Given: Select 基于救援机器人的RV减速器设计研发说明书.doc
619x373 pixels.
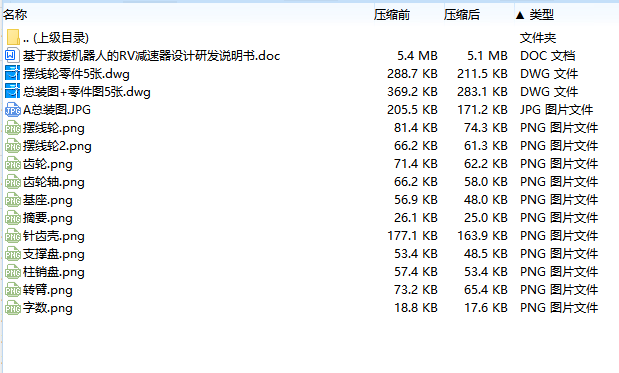Looking at the screenshot, I should [x=151, y=56].
